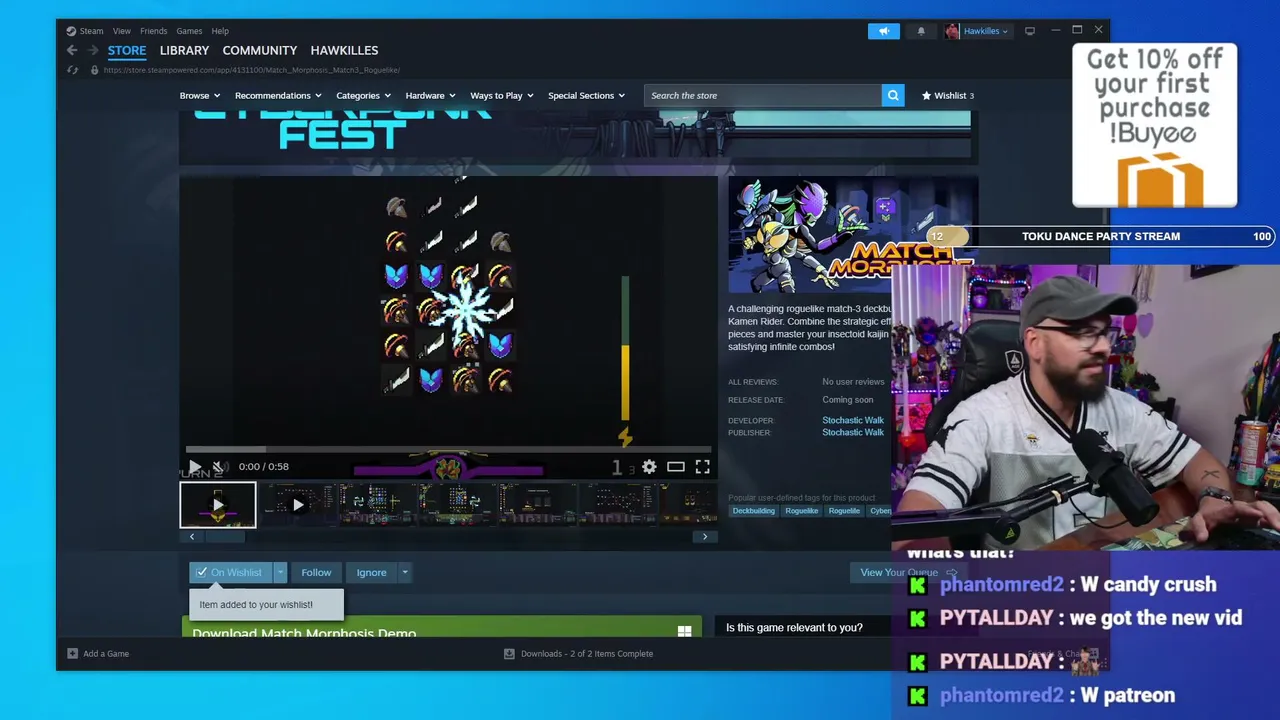Expand the wishlist options dropdown arrow
This screenshot has height=720, width=1280.
pos(280,573)
